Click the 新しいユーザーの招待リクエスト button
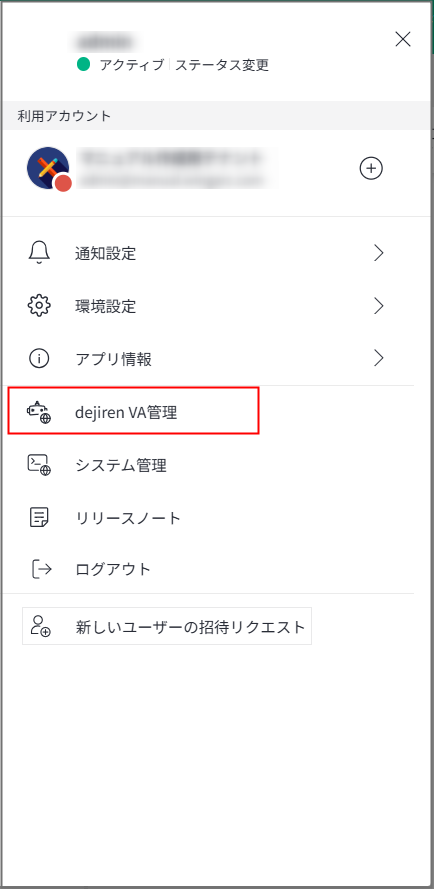Image resolution: width=434 pixels, height=889 pixels. coord(167,626)
